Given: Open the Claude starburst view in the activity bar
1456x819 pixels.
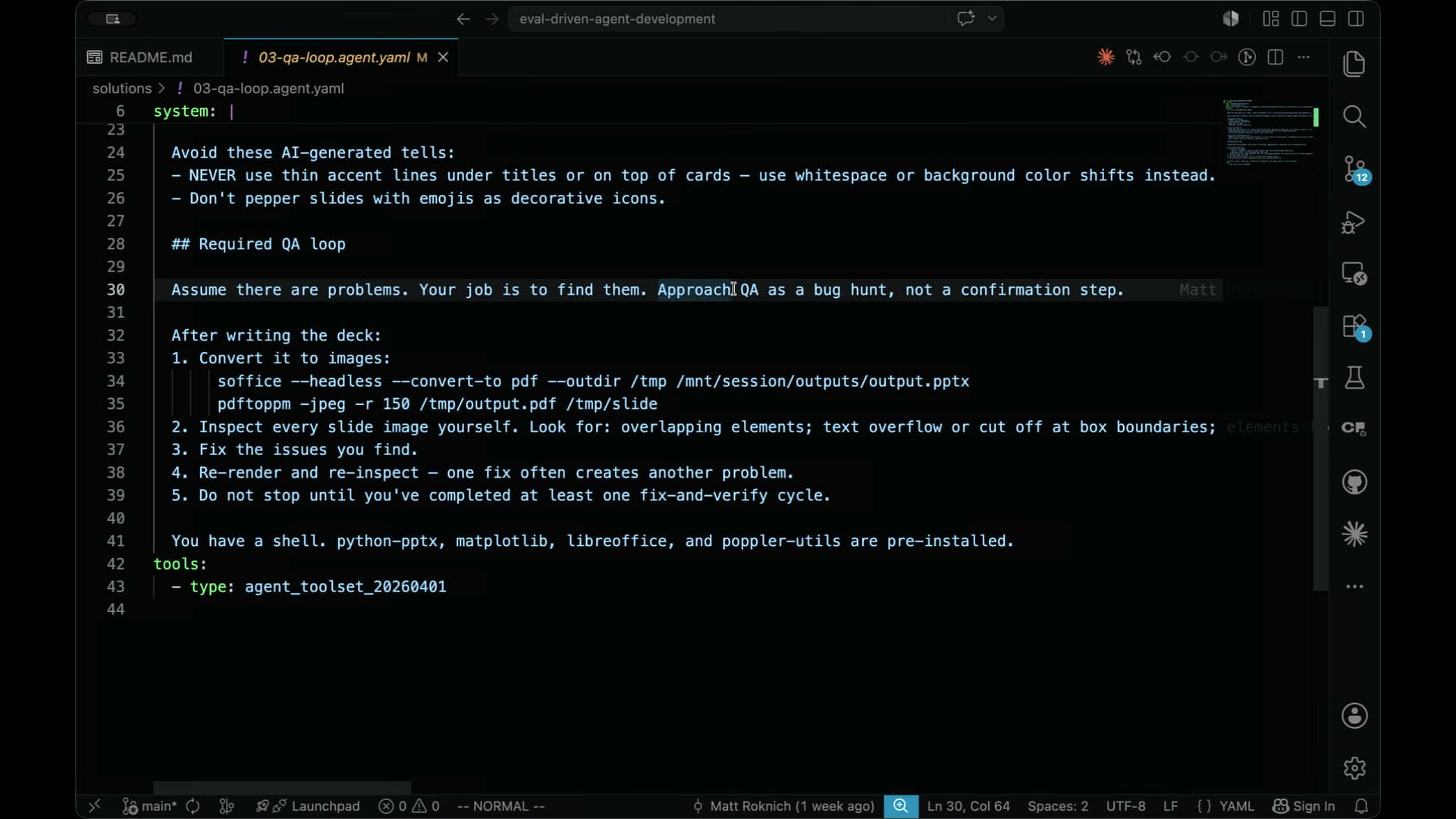Looking at the screenshot, I should click(1354, 535).
